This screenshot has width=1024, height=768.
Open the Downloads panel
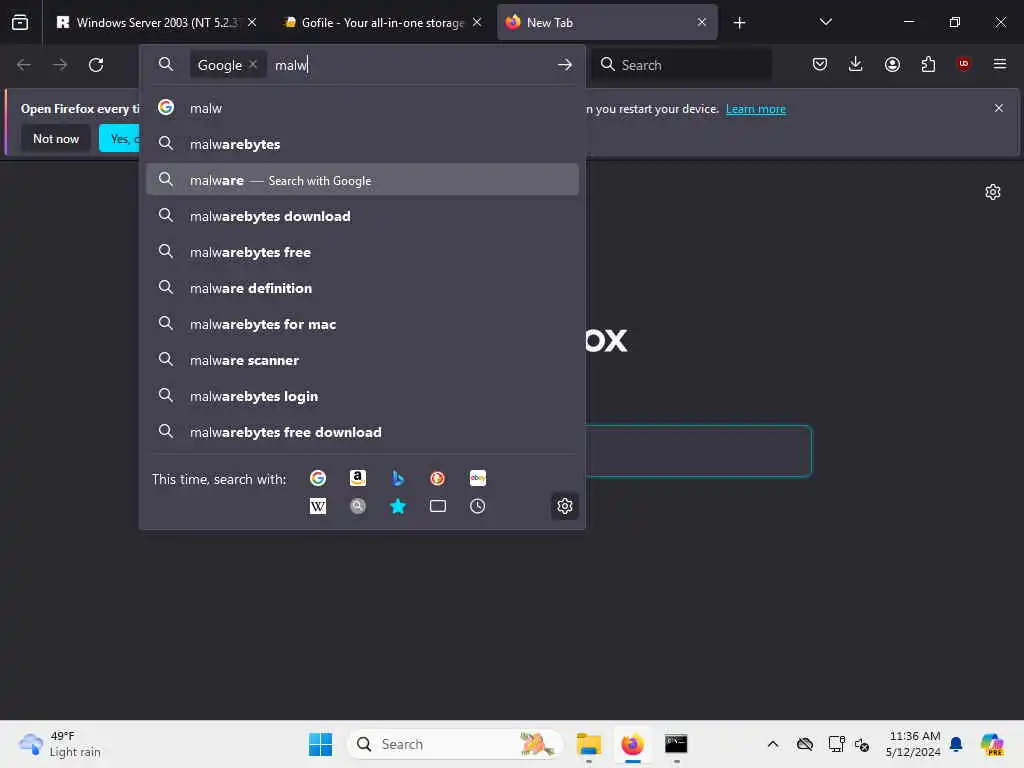(856, 64)
